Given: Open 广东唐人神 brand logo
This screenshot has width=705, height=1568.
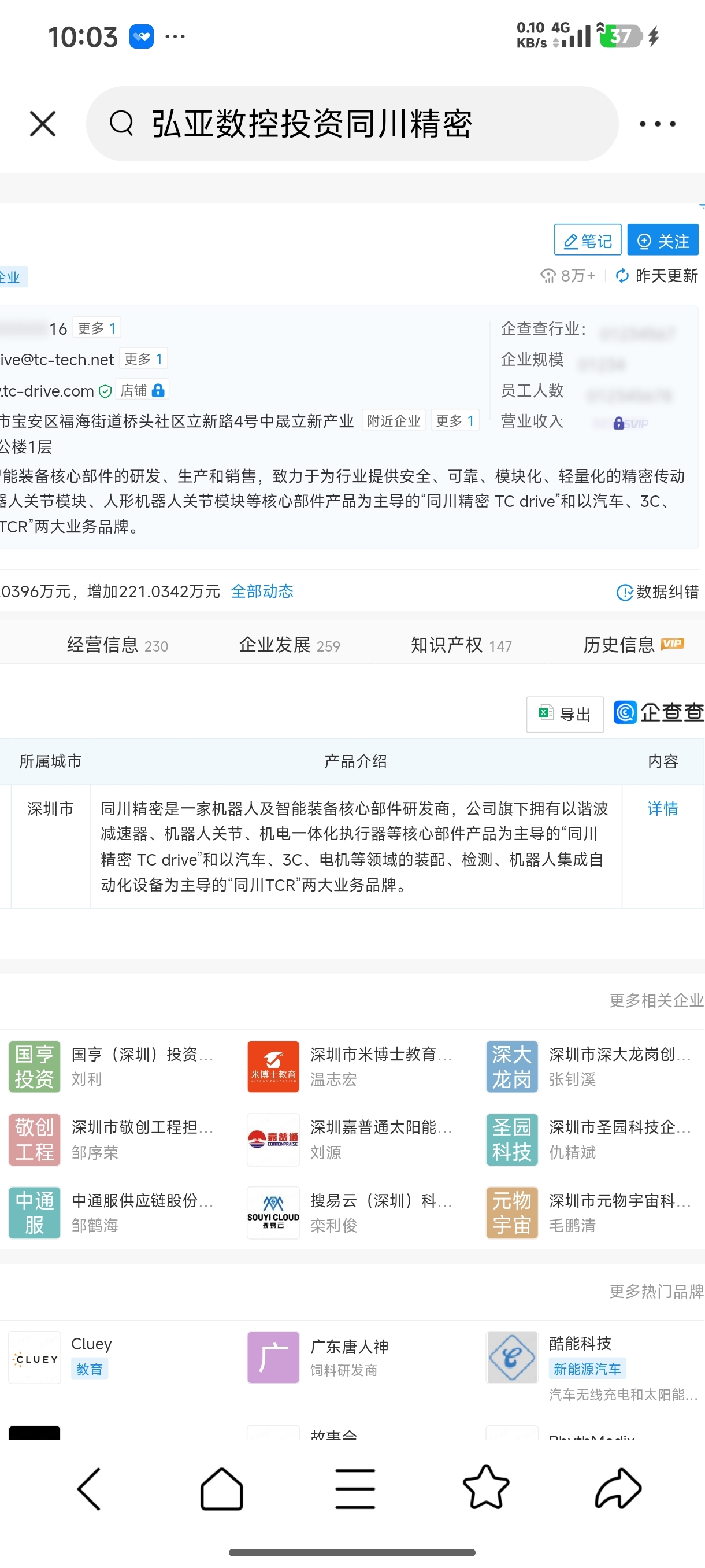Looking at the screenshot, I should point(273,1358).
